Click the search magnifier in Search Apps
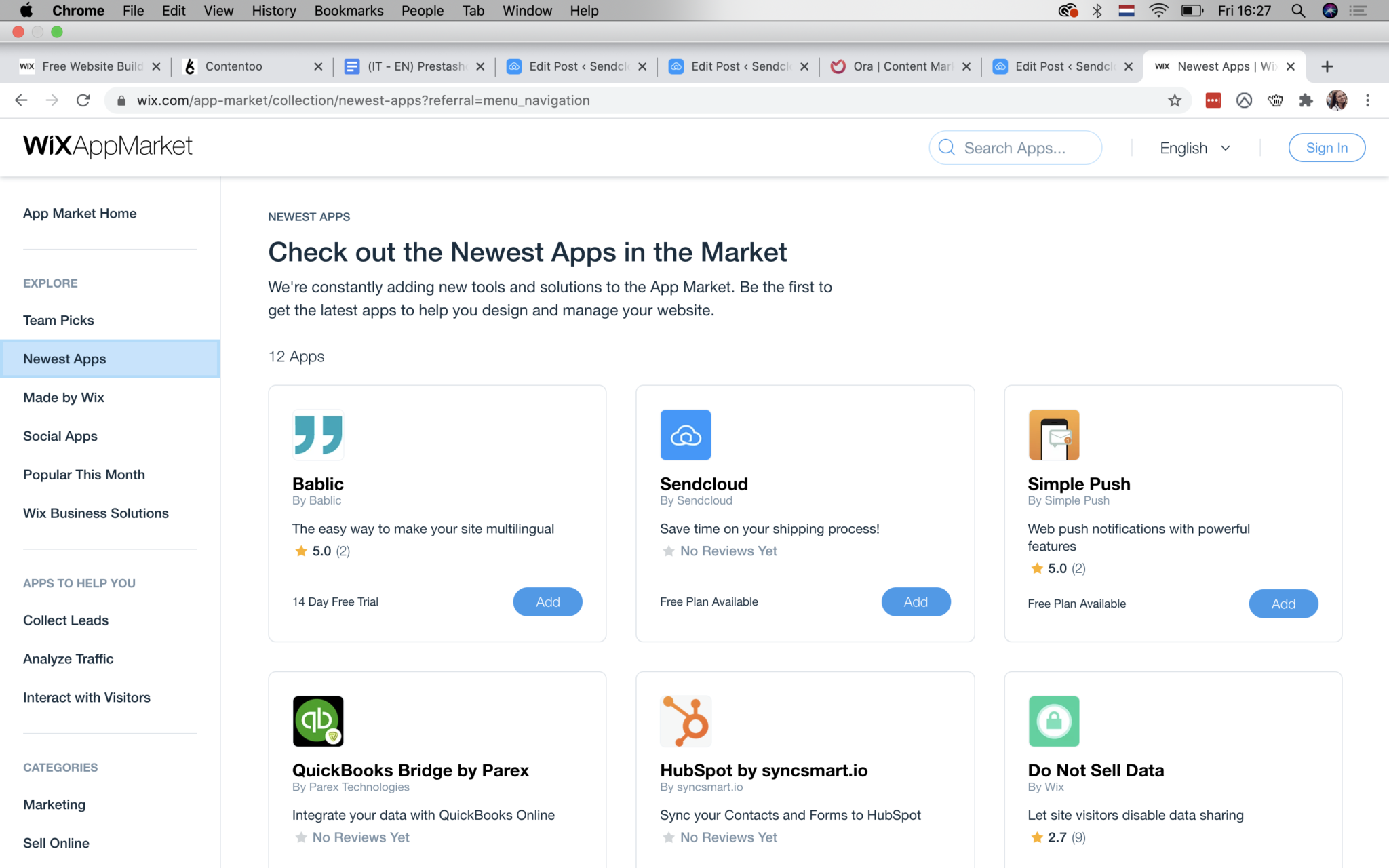 coord(947,148)
